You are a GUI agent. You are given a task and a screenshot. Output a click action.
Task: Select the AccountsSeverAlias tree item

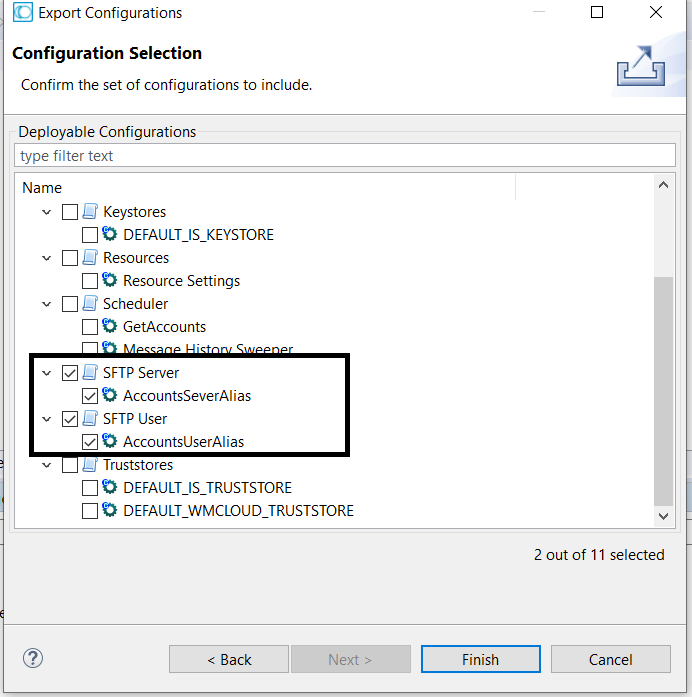click(187, 396)
